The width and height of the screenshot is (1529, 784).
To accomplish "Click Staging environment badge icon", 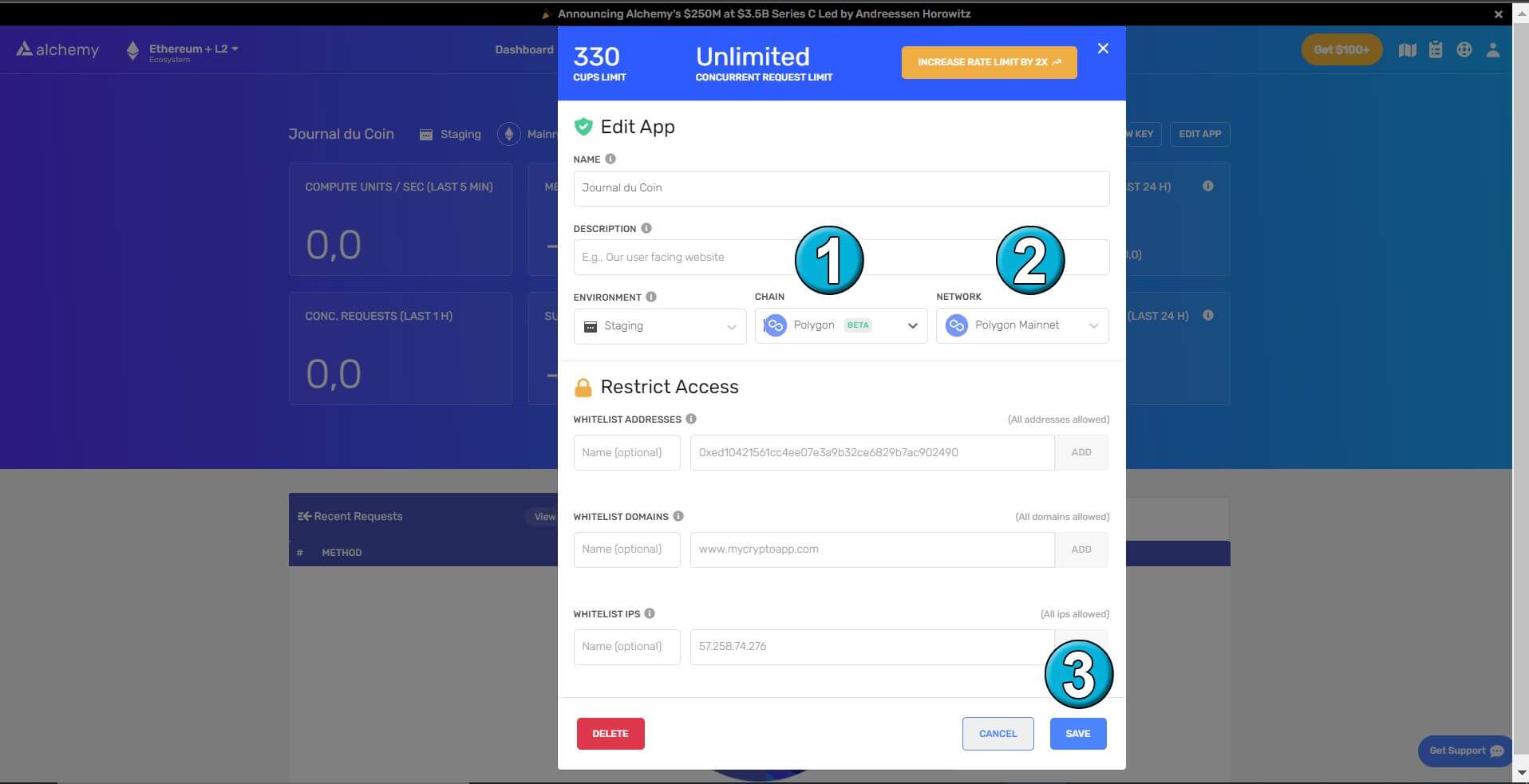I will click(x=426, y=135).
